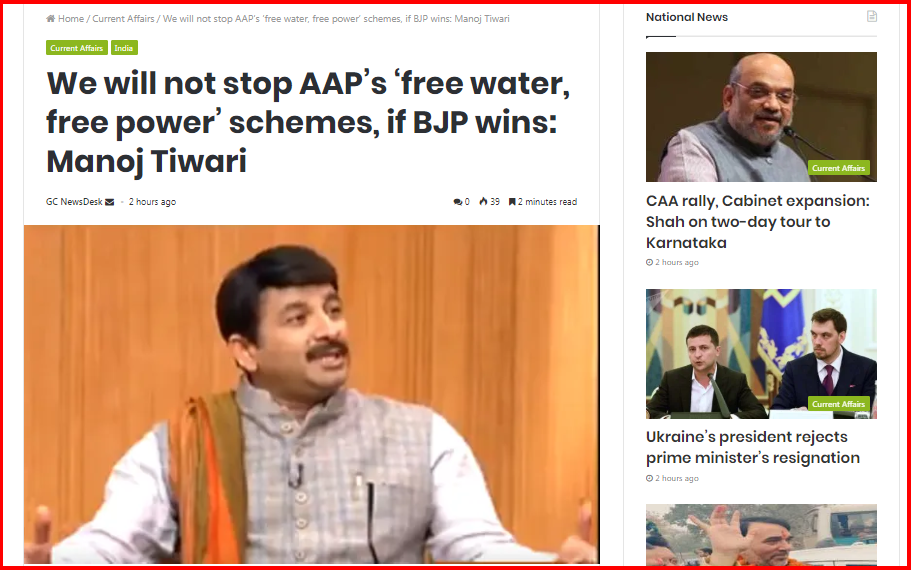Click the flame views icon

tap(483, 202)
